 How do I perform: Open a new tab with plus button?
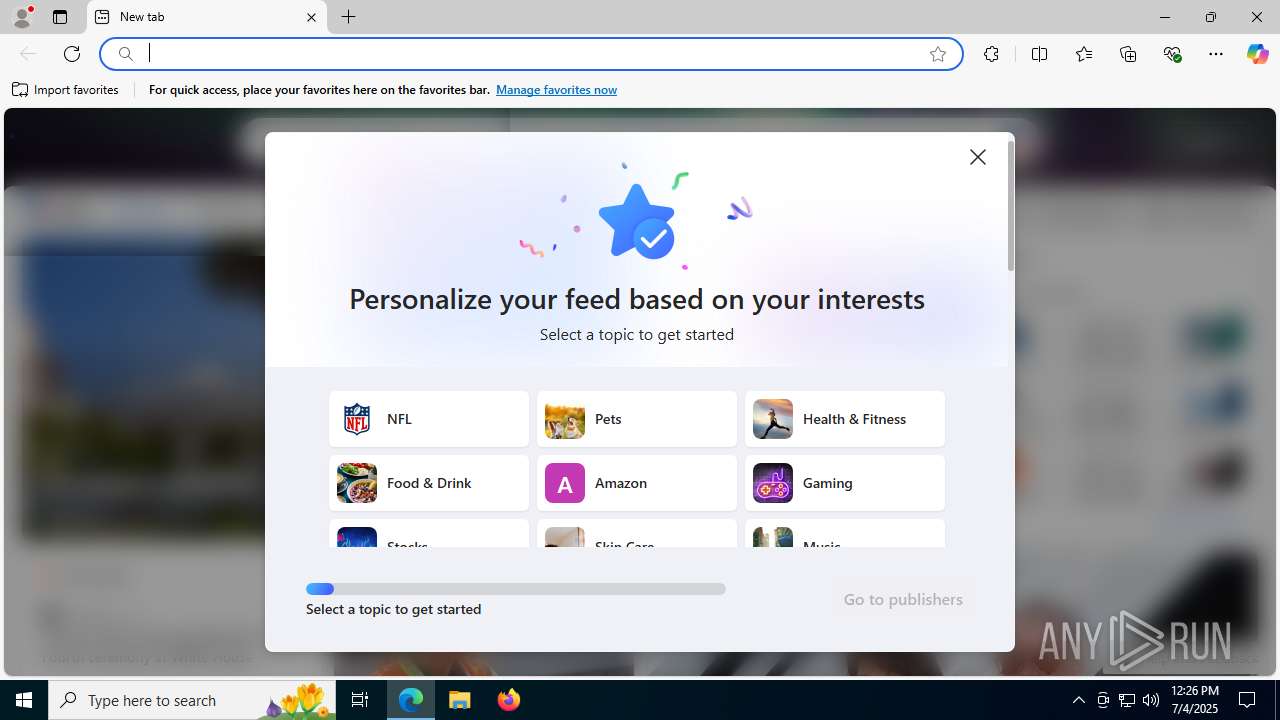(x=349, y=17)
